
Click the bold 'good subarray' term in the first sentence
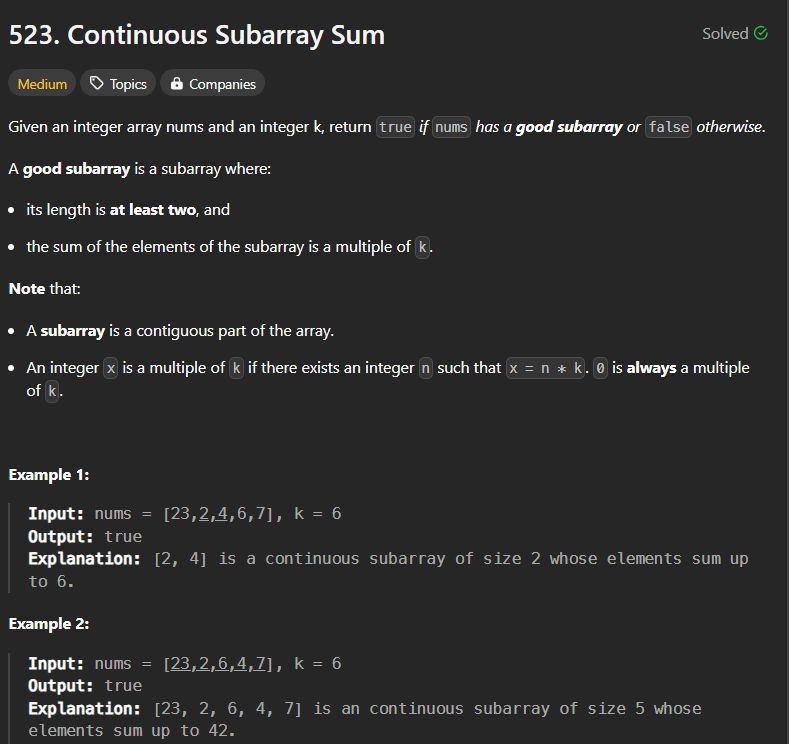568,127
